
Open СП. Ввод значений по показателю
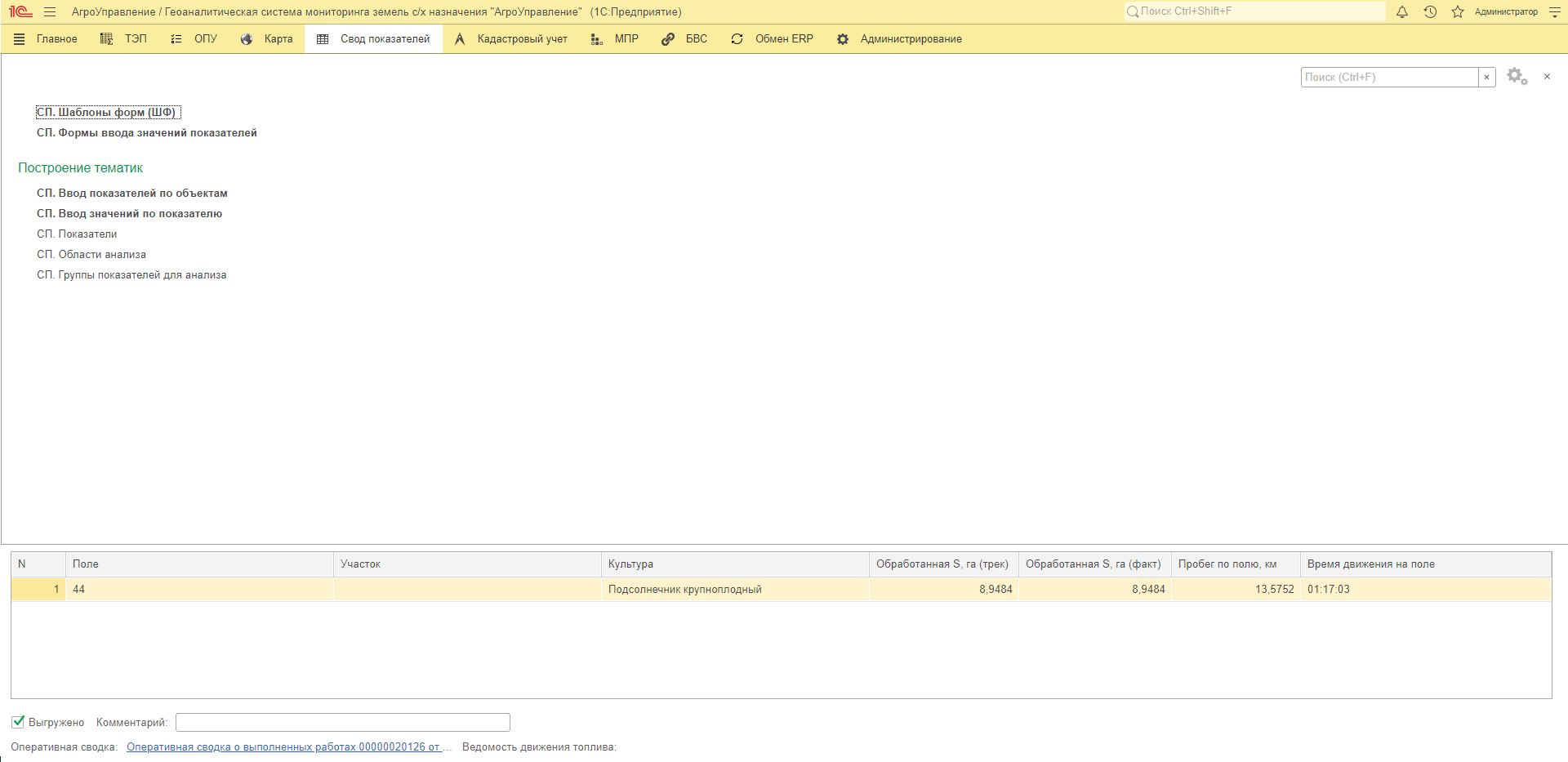(x=129, y=213)
